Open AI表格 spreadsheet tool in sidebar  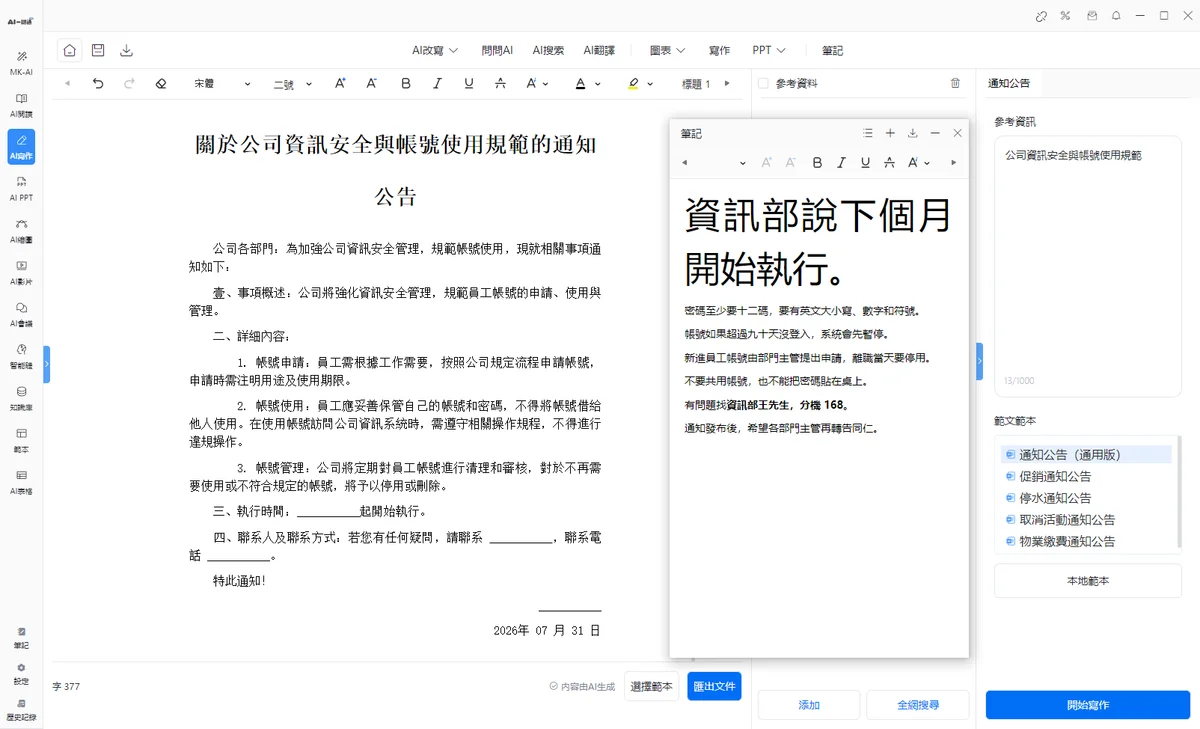(x=21, y=483)
